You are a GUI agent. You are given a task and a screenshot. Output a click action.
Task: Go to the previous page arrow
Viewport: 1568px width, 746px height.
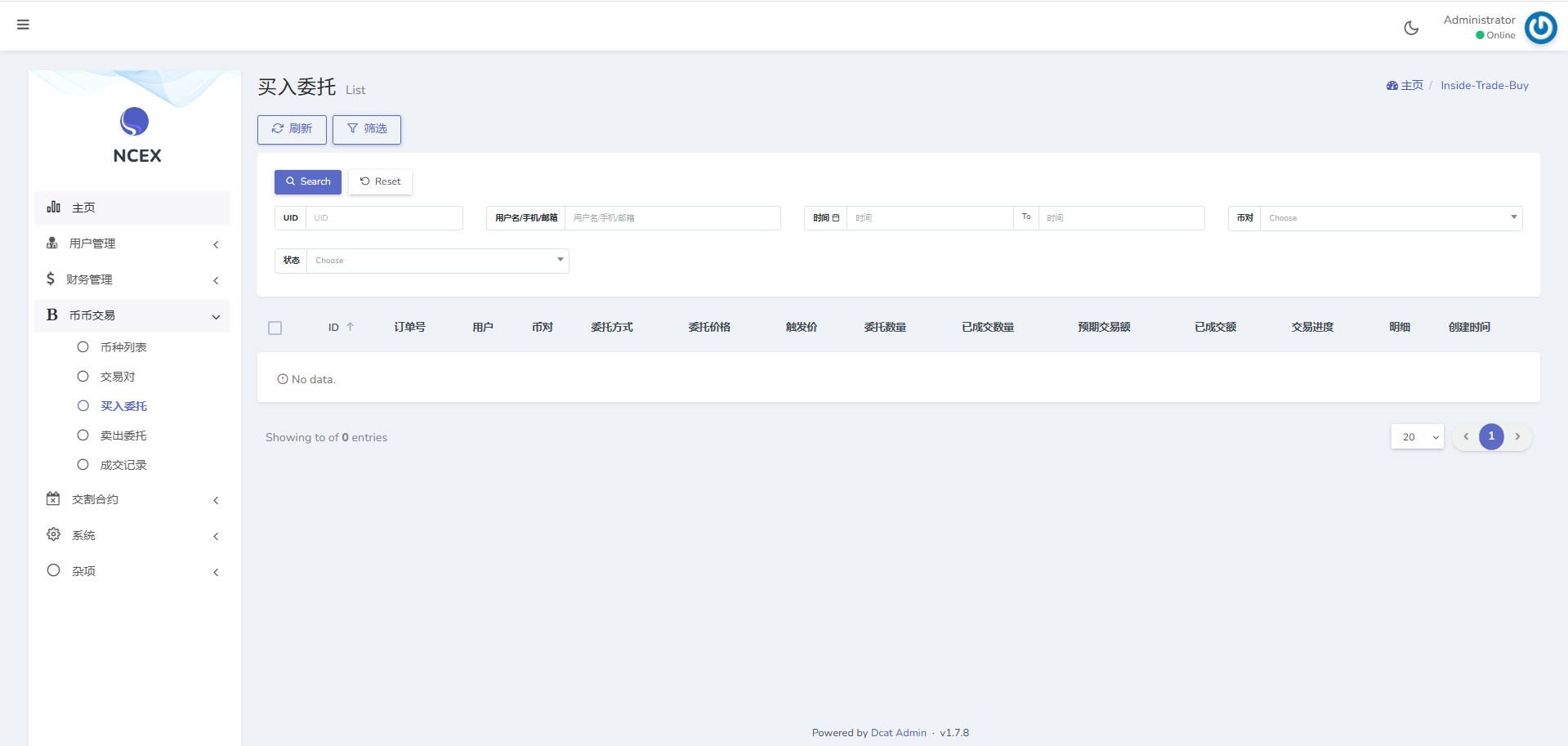(1466, 436)
